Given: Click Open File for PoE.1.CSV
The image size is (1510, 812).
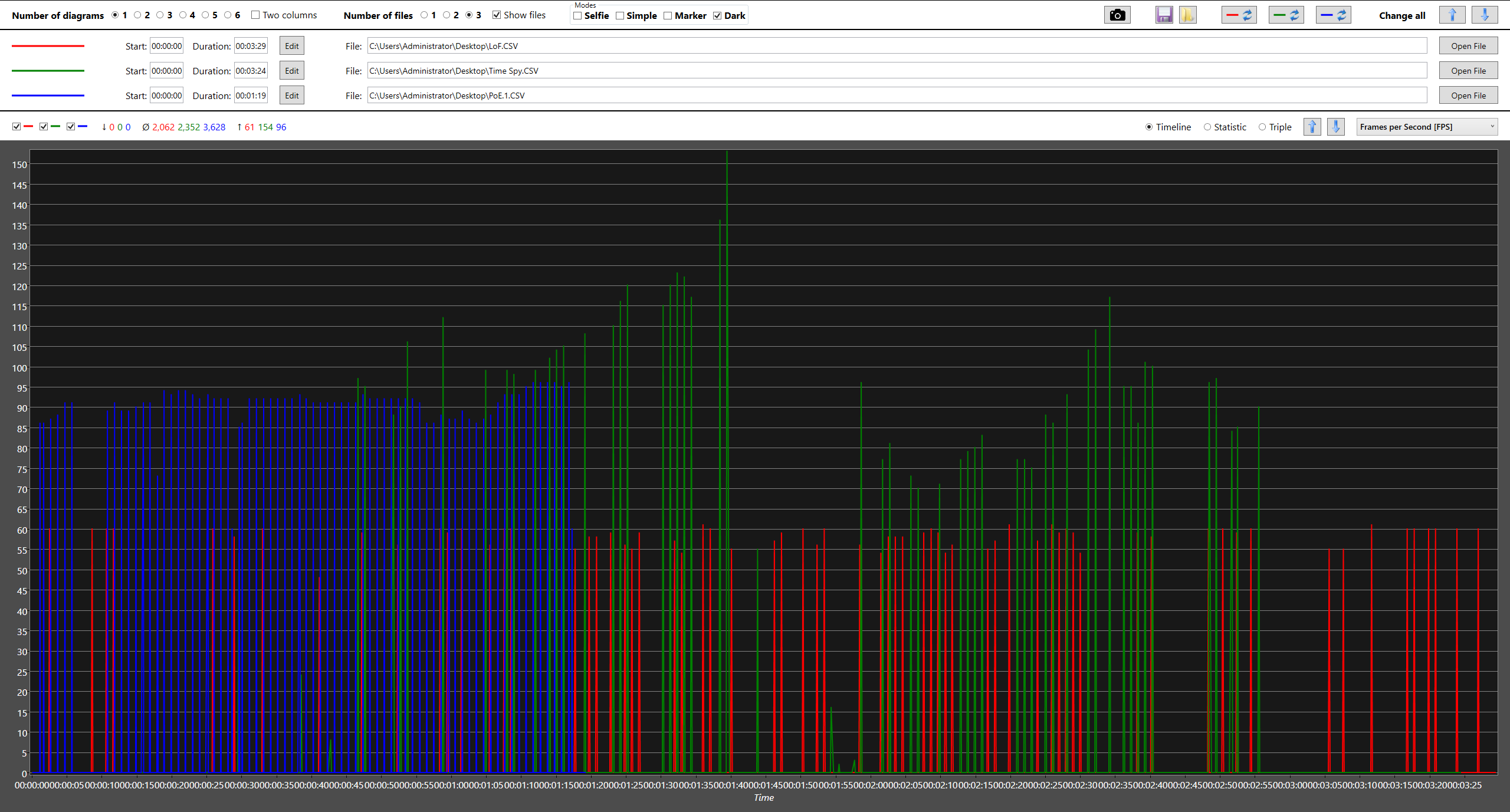Looking at the screenshot, I should pyautogui.click(x=1468, y=96).
